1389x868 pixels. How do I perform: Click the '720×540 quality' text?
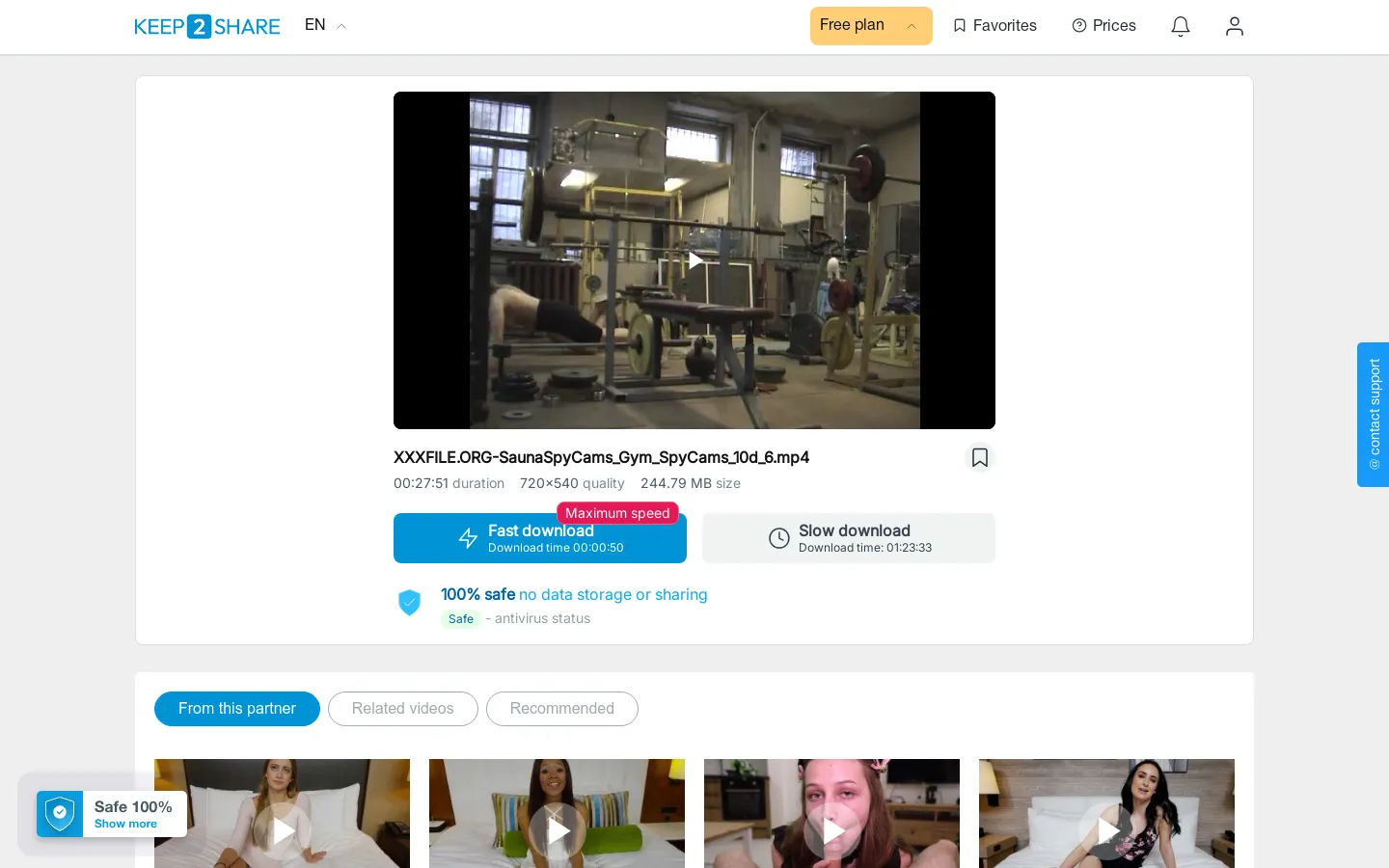[572, 483]
